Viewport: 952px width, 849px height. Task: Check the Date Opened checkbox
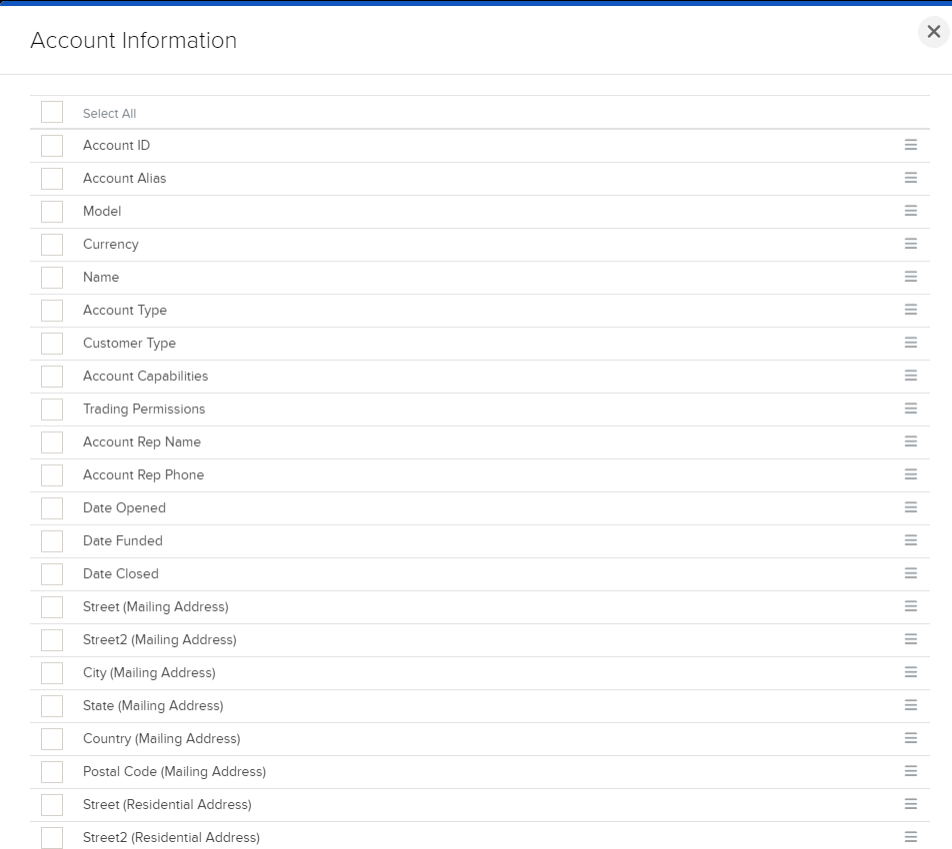(52, 508)
